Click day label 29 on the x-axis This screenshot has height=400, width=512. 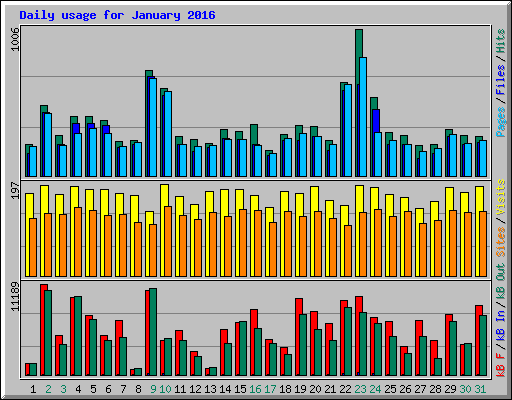coord(450,389)
